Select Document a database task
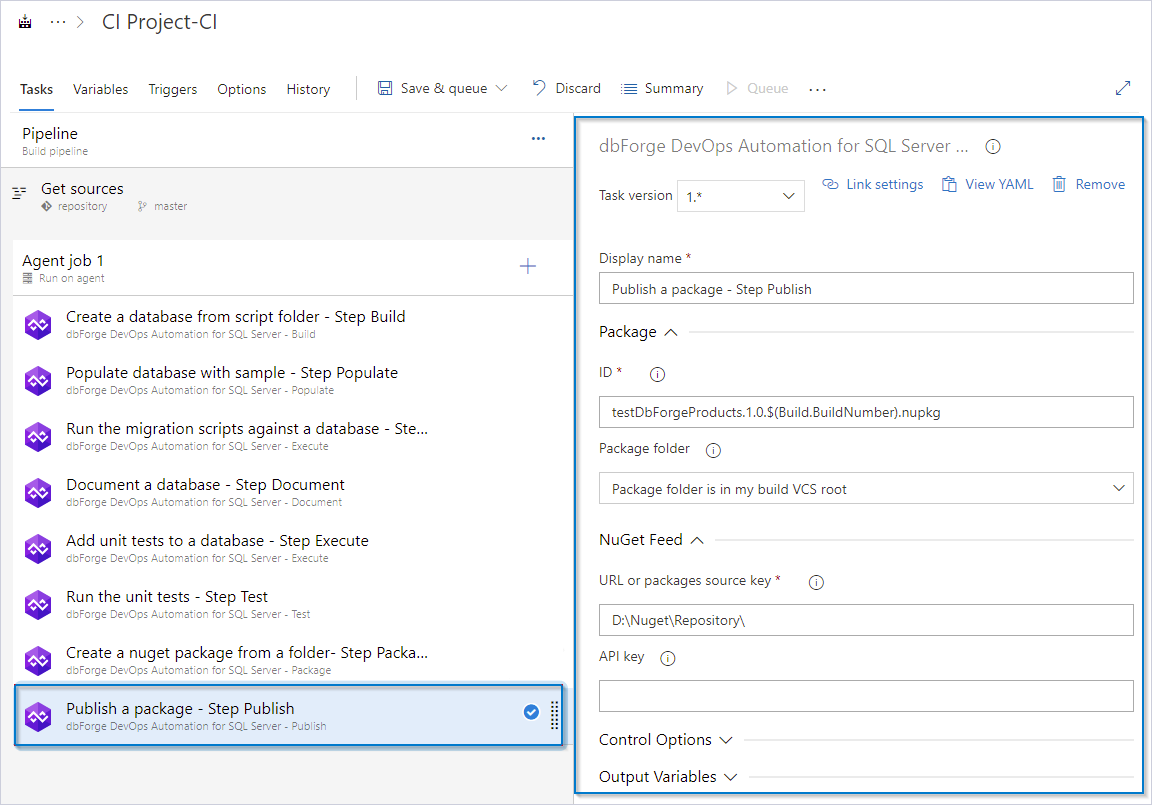The height and width of the screenshot is (805, 1152). (x=293, y=492)
